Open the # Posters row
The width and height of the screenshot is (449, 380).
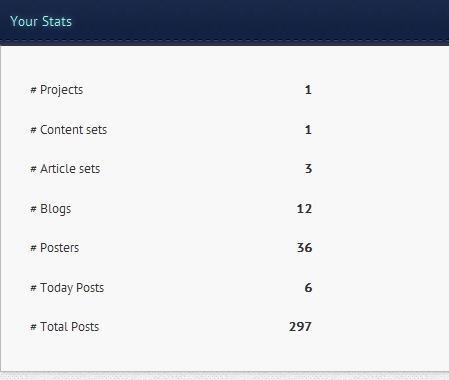pyautogui.click(x=171, y=248)
